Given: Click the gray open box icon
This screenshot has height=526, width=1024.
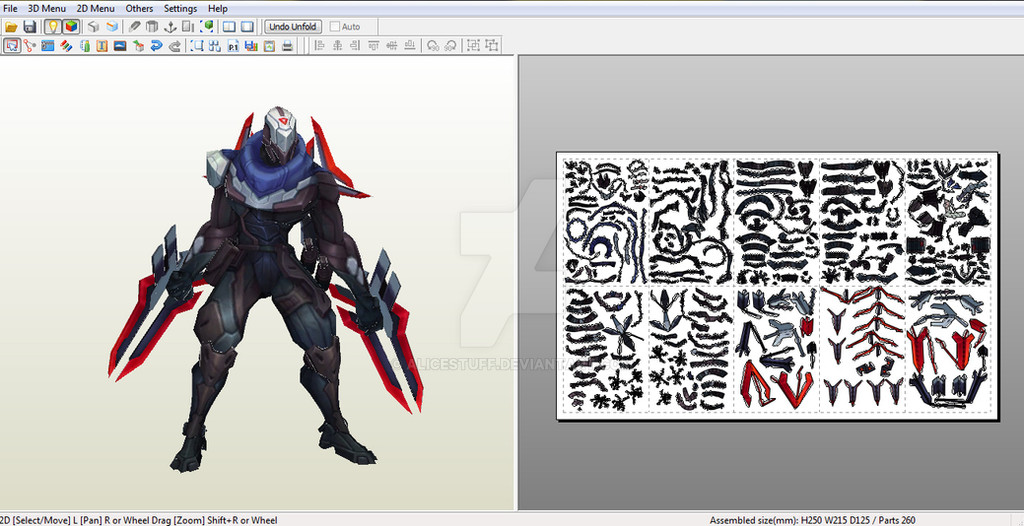Looking at the screenshot, I should coord(152,27).
